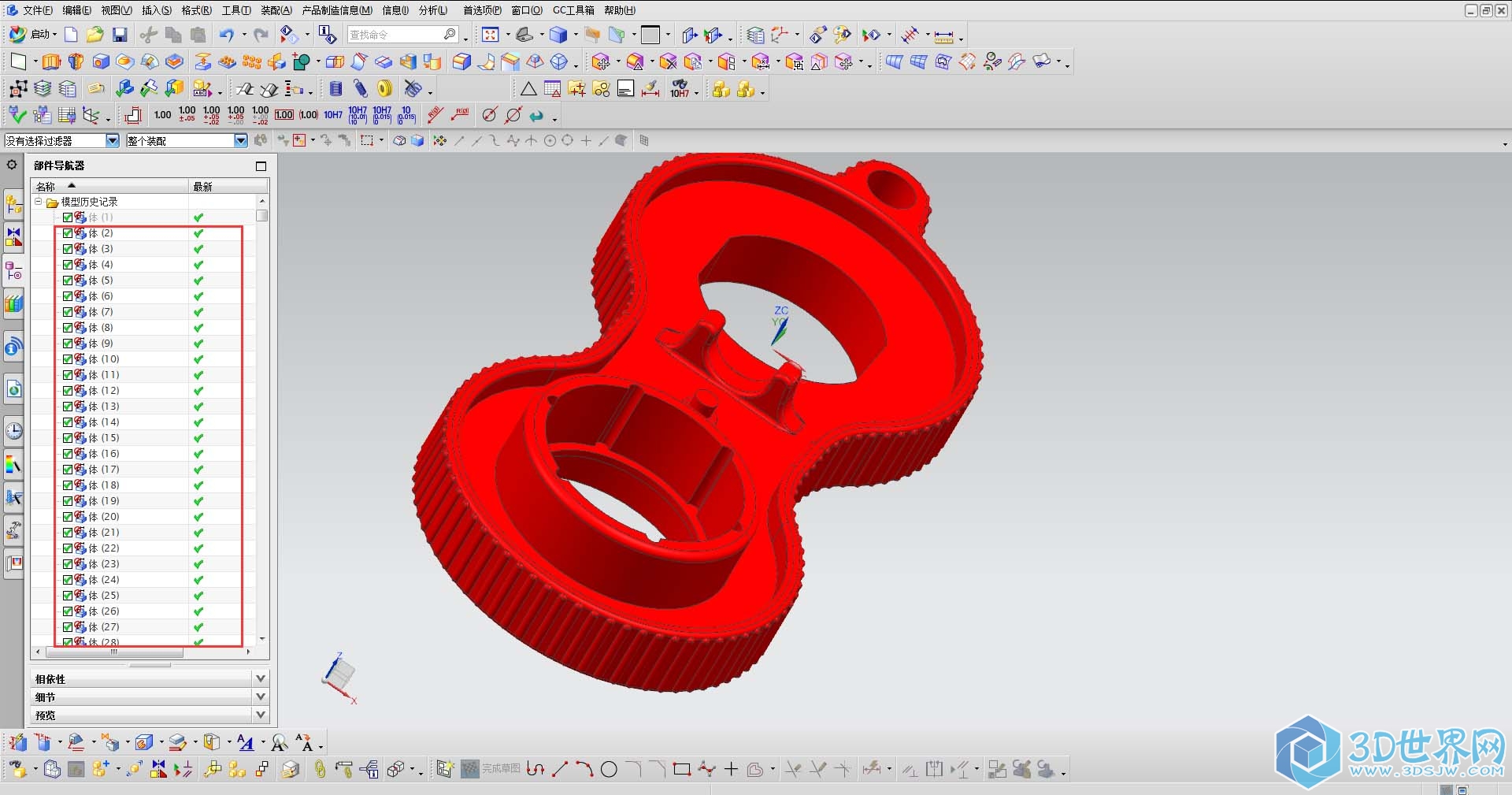The width and height of the screenshot is (1512, 795).
Task: Open the 没有选择过滤器 selection filter dropdown
Action: click(113, 140)
